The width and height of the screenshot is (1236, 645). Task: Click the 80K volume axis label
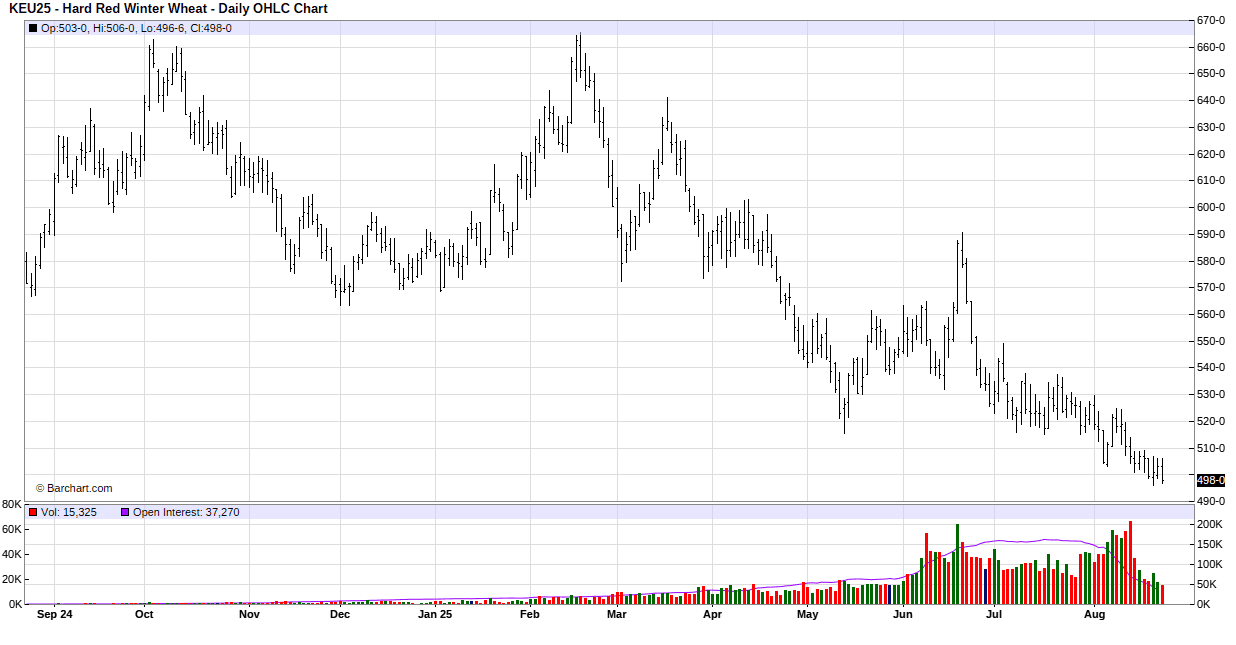12,504
